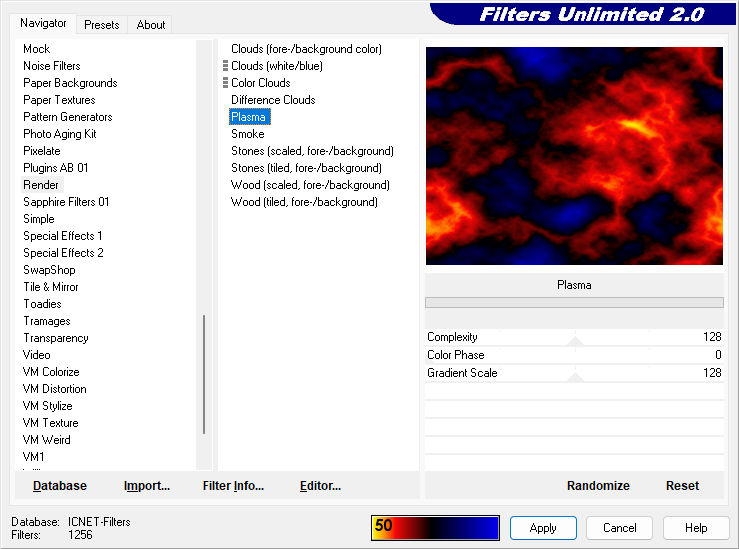739x549 pixels.
Task: Select the Video category
Action: (x=36, y=355)
